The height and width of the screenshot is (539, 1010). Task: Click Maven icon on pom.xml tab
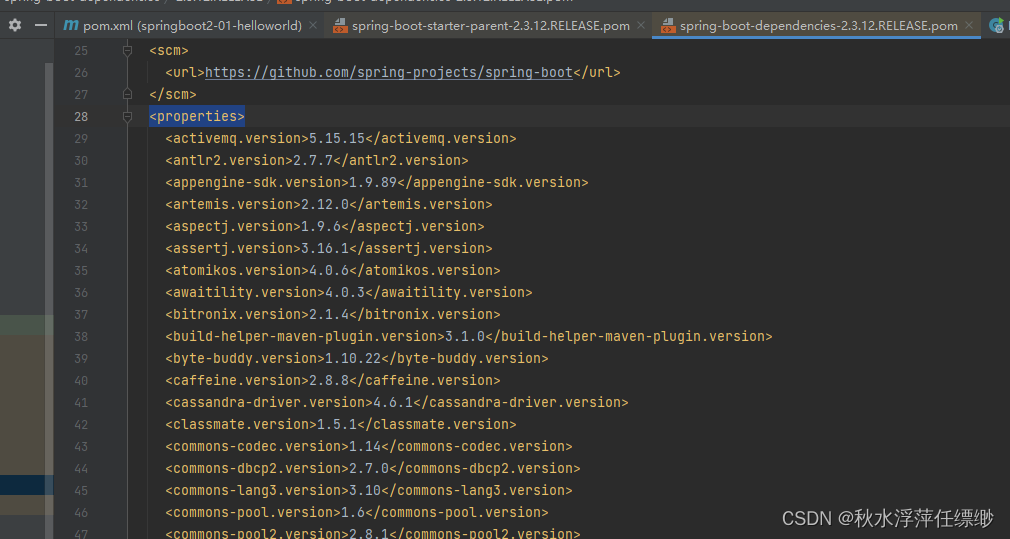(71, 26)
